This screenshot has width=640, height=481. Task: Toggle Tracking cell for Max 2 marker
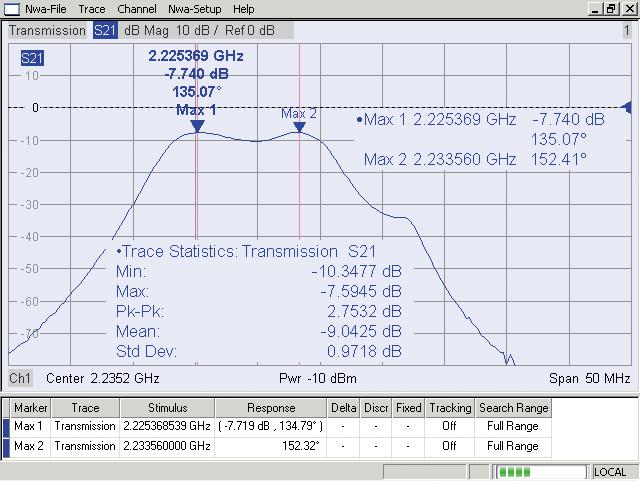click(x=450, y=444)
